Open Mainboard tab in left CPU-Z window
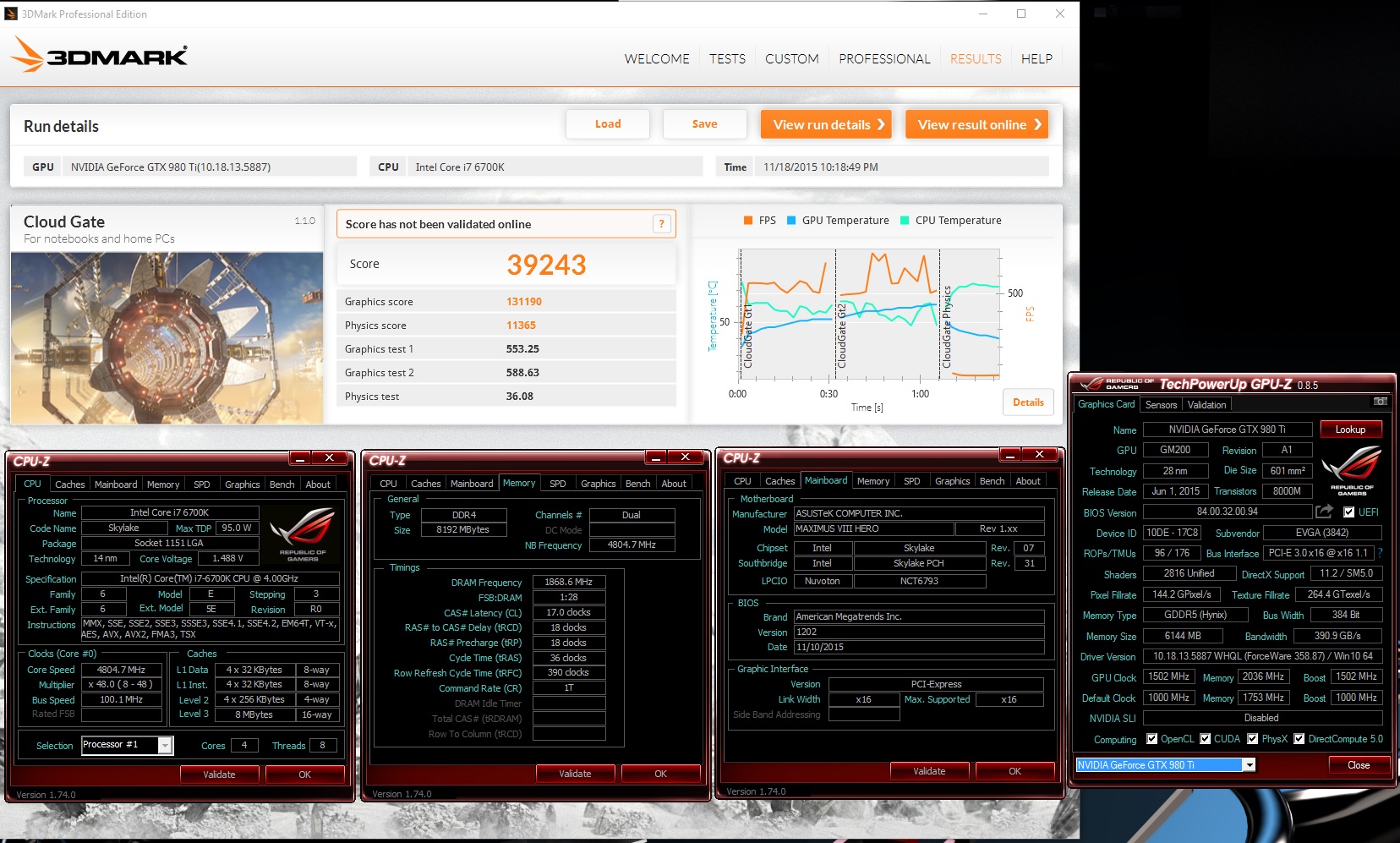Viewport: 1400px width, 843px height. point(116,484)
